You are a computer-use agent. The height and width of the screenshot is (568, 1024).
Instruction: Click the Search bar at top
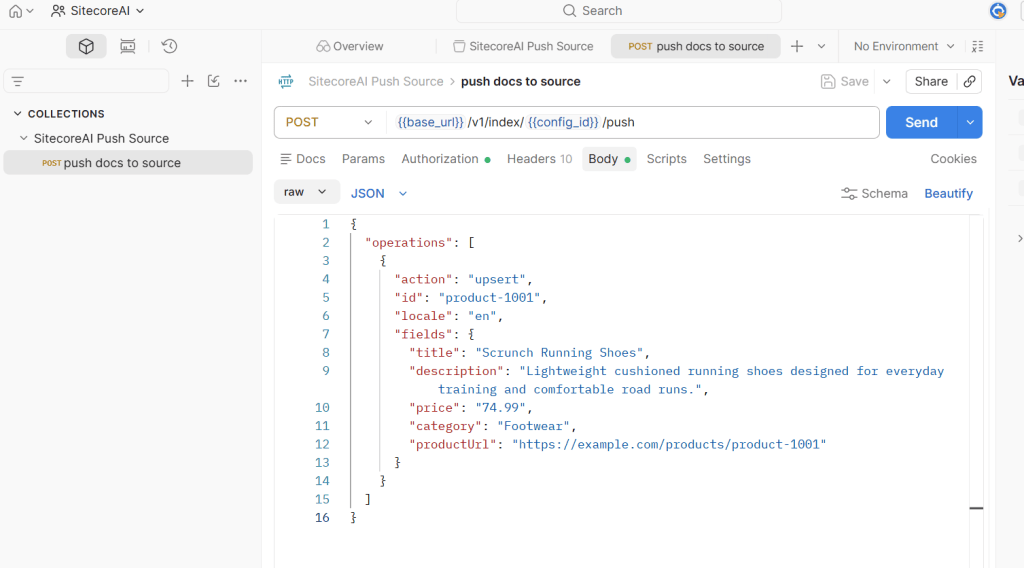[x=618, y=11]
